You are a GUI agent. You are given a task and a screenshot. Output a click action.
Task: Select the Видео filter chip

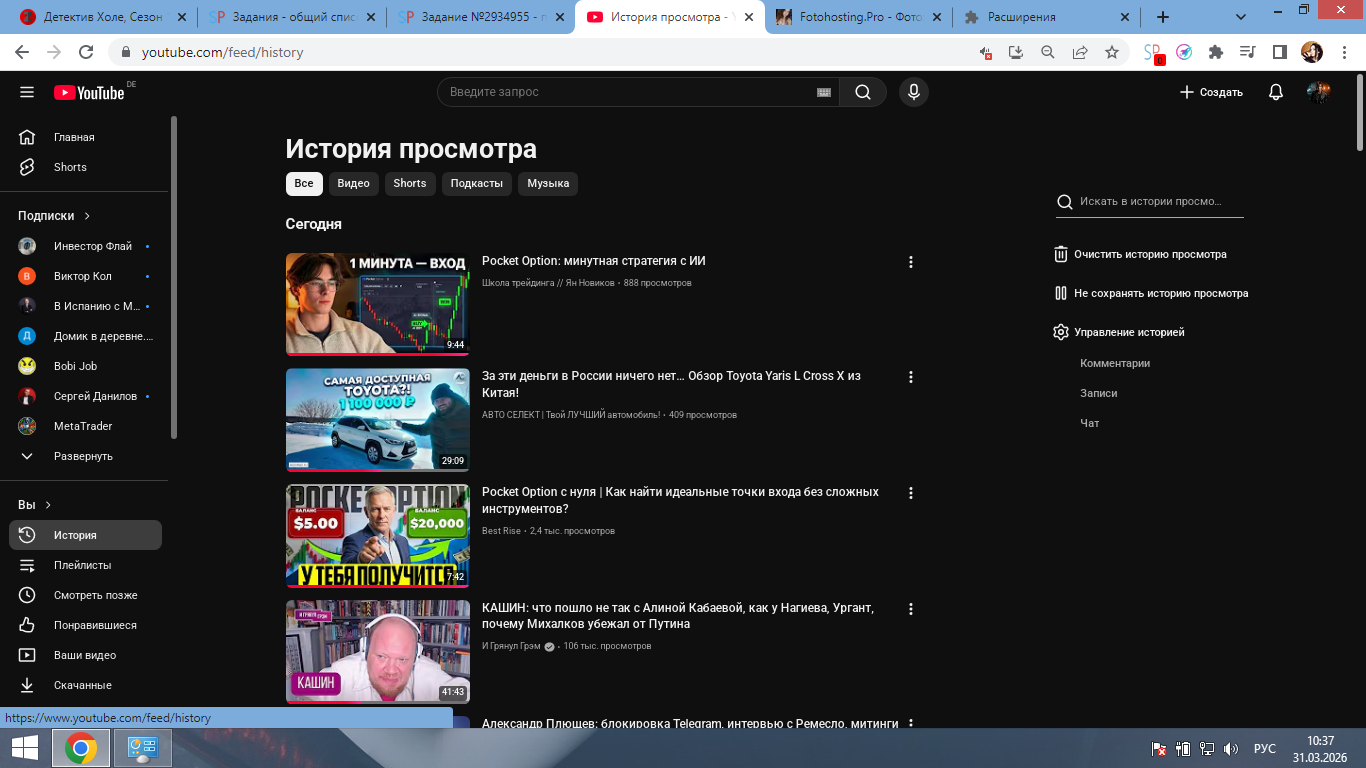(353, 184)
